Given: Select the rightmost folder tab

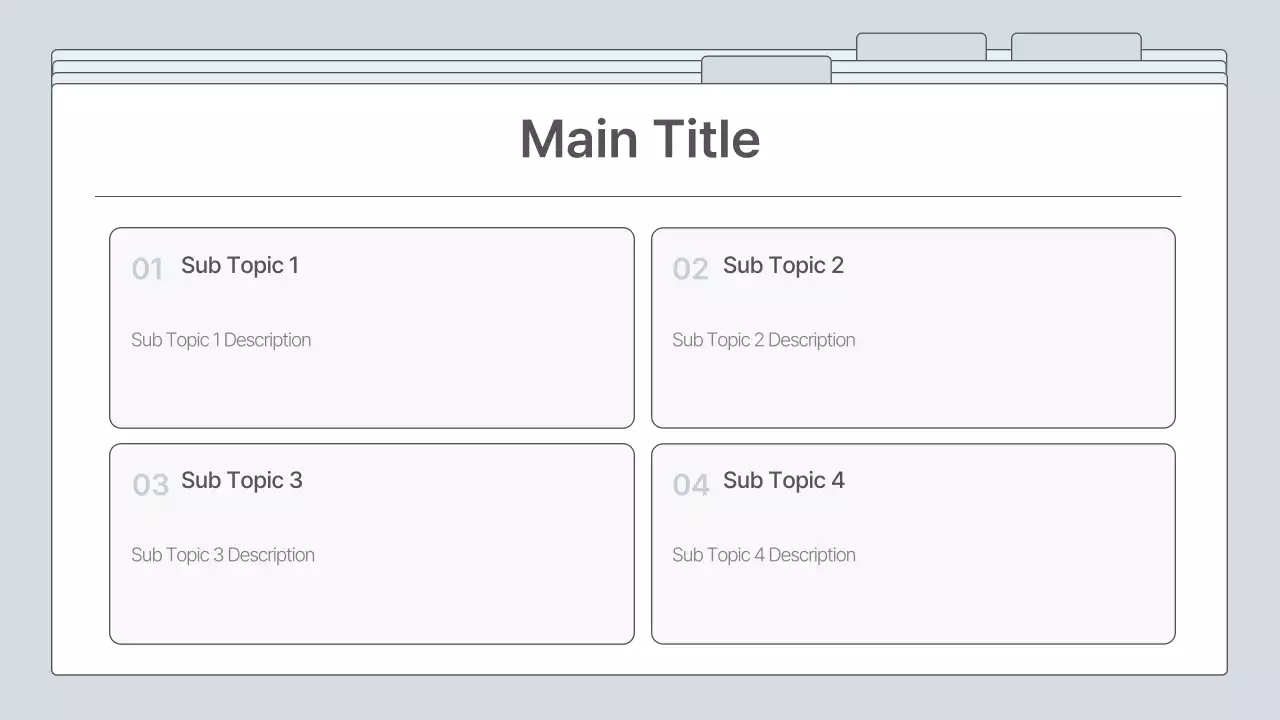Looking at the screenshot, I should 1076,47.
